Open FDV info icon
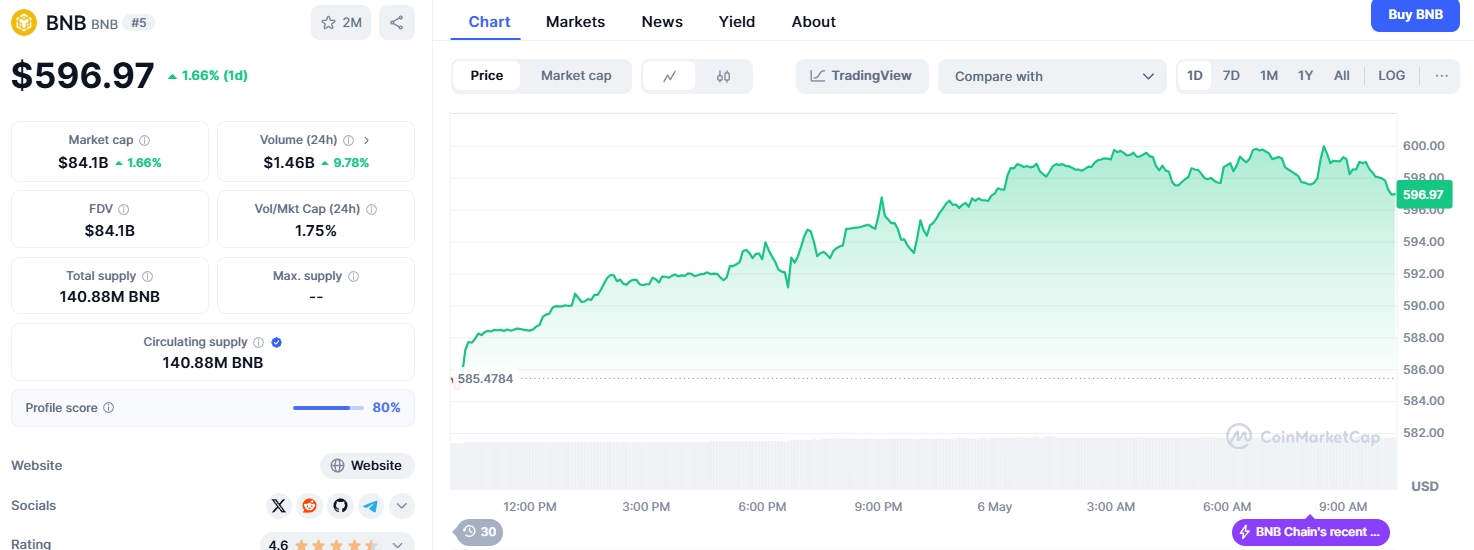The height and width of the screenshot is (550, 1474). click(124, 210)
